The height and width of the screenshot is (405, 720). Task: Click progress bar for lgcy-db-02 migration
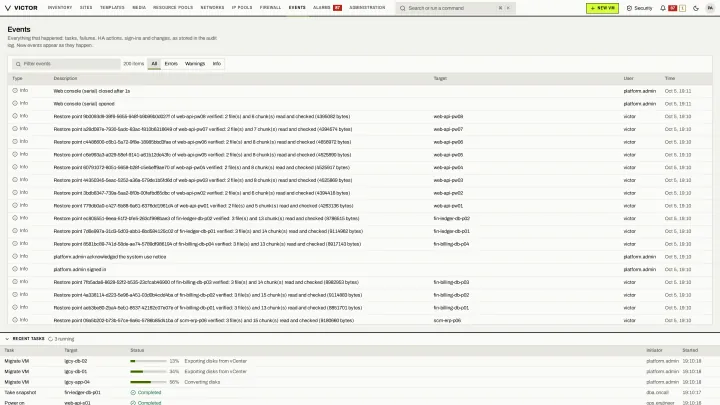point(148,361)
